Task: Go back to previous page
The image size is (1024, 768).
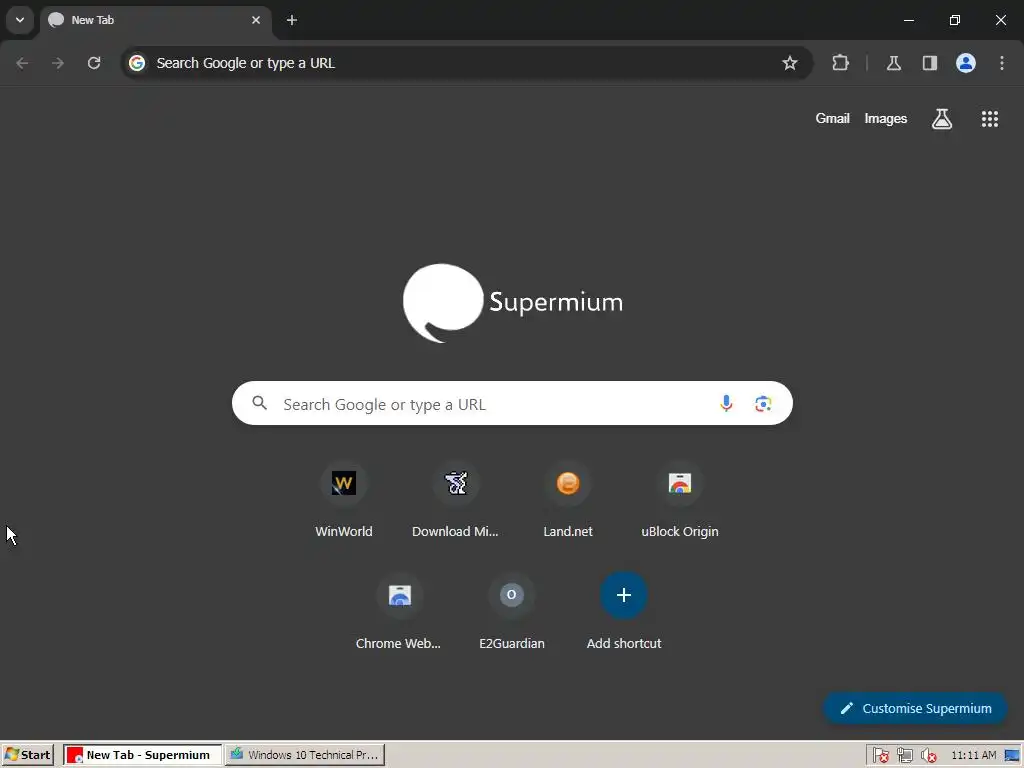Action: [x=22, y=63]
